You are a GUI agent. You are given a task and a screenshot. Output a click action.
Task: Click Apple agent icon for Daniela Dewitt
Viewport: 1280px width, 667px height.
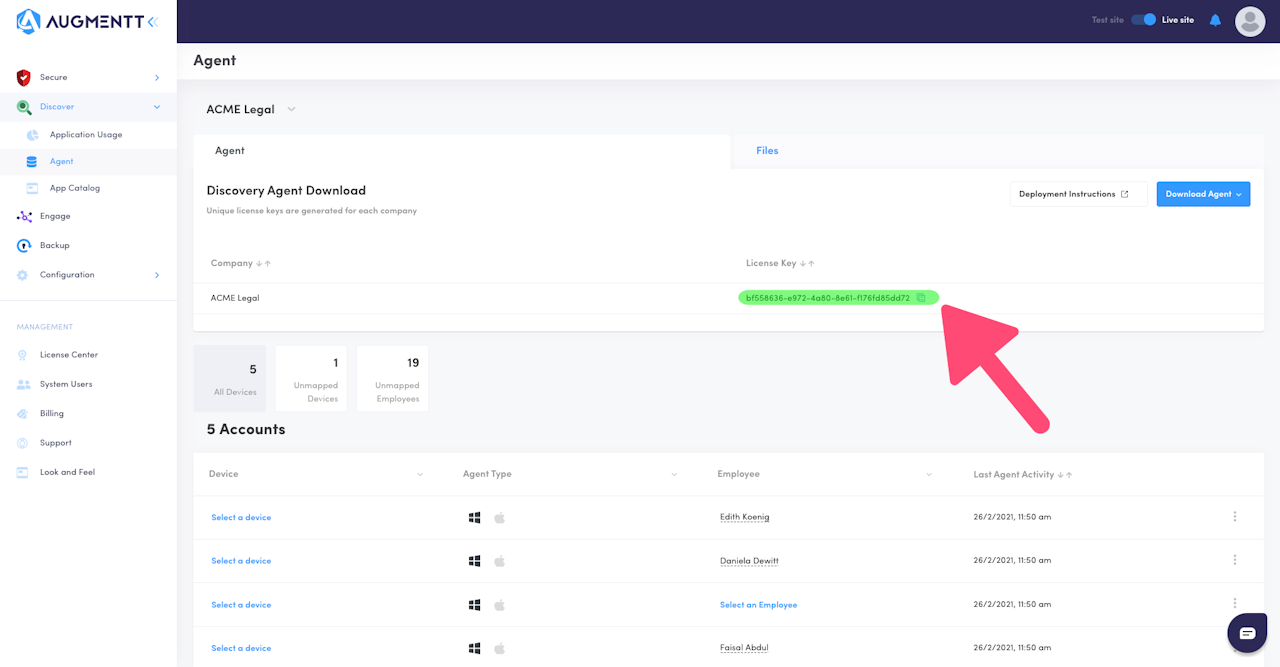click(499, 561)
